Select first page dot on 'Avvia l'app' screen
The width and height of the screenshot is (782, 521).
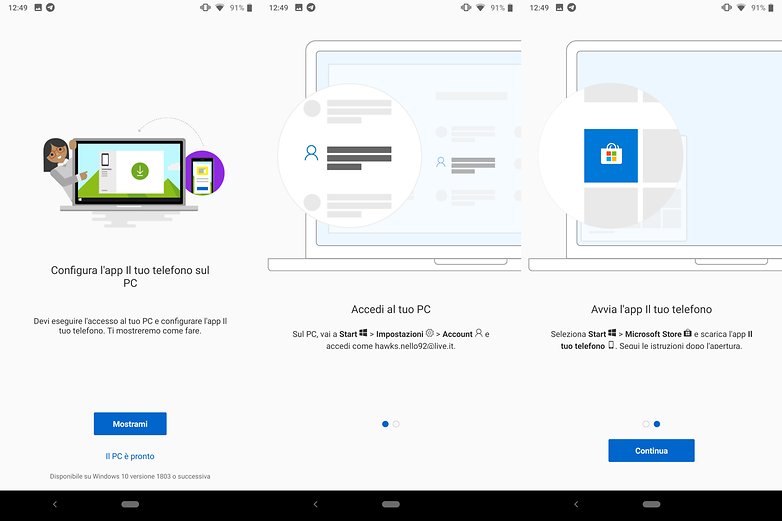pos(646,424)
